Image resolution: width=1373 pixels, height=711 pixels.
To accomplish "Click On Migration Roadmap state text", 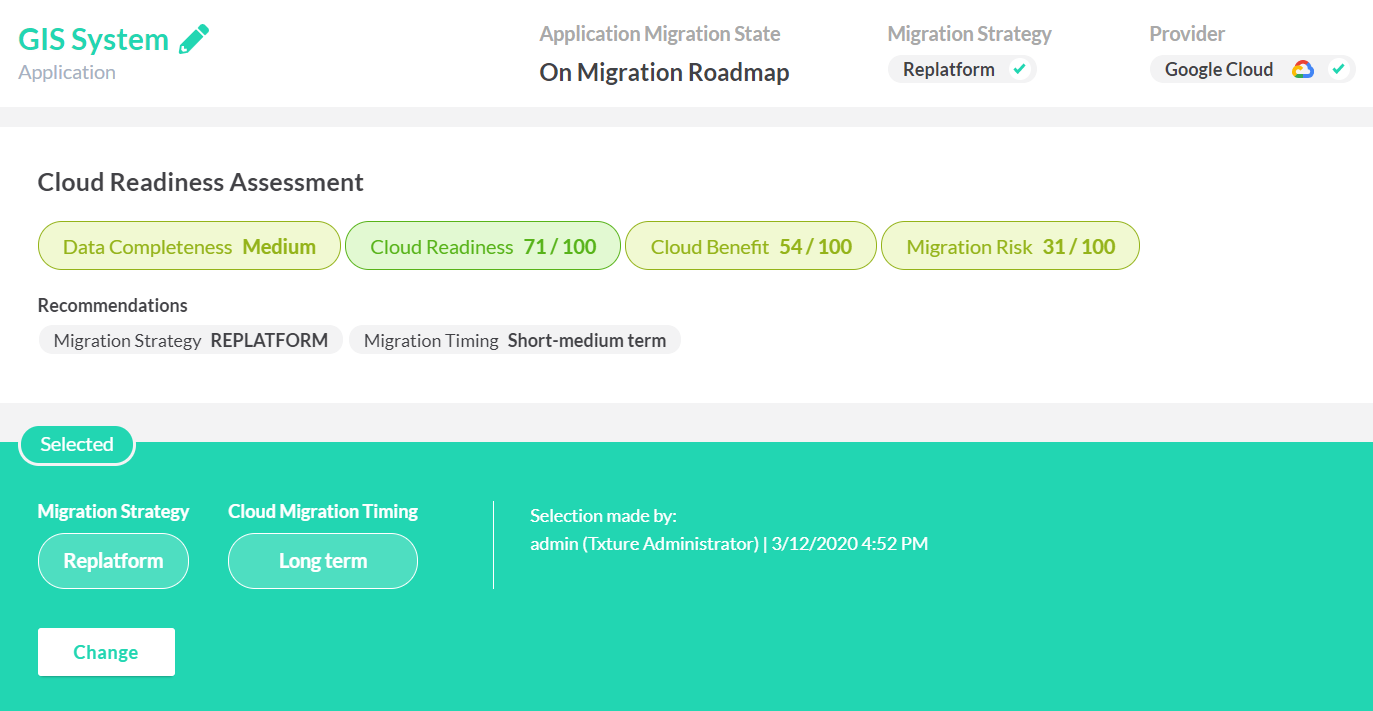I will pyautogui.click(x=664, y=73).
